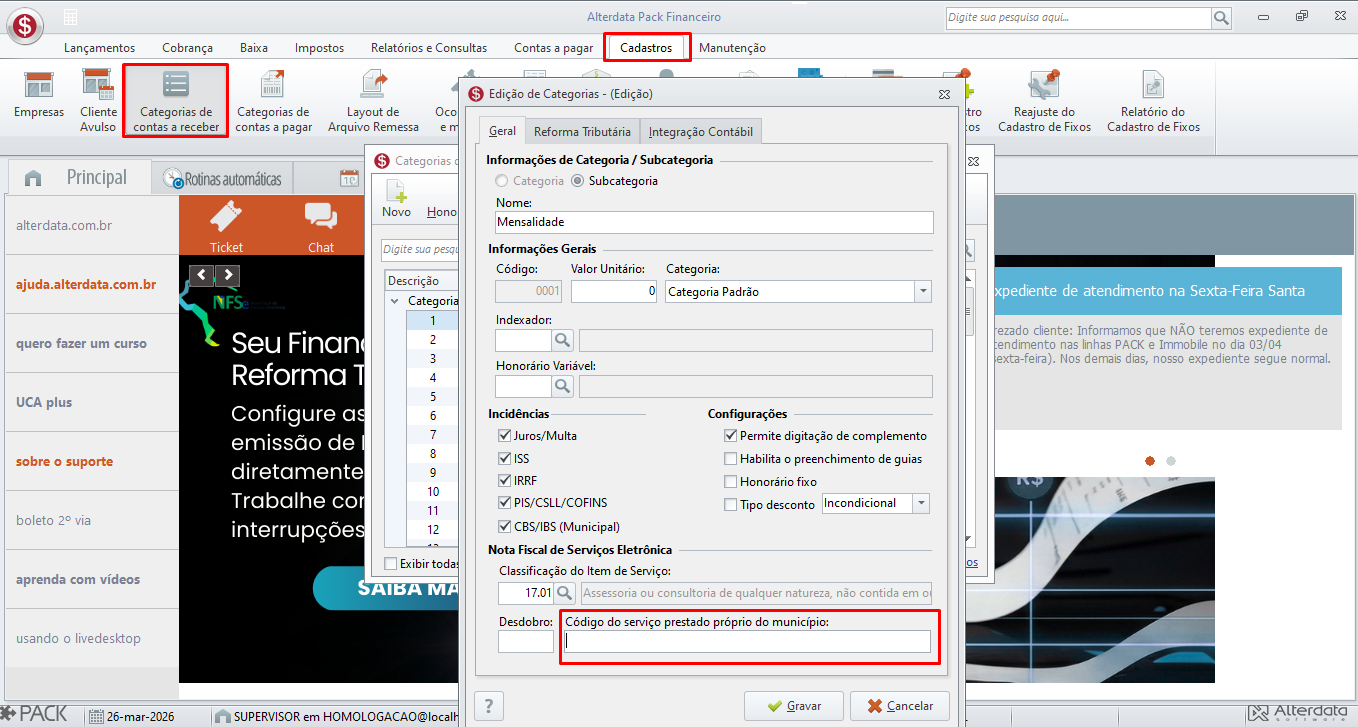This screenshot has width=1358, height=727.
Task: Click the Honorário Variável lookup magnifier
Action: [563, 386]
